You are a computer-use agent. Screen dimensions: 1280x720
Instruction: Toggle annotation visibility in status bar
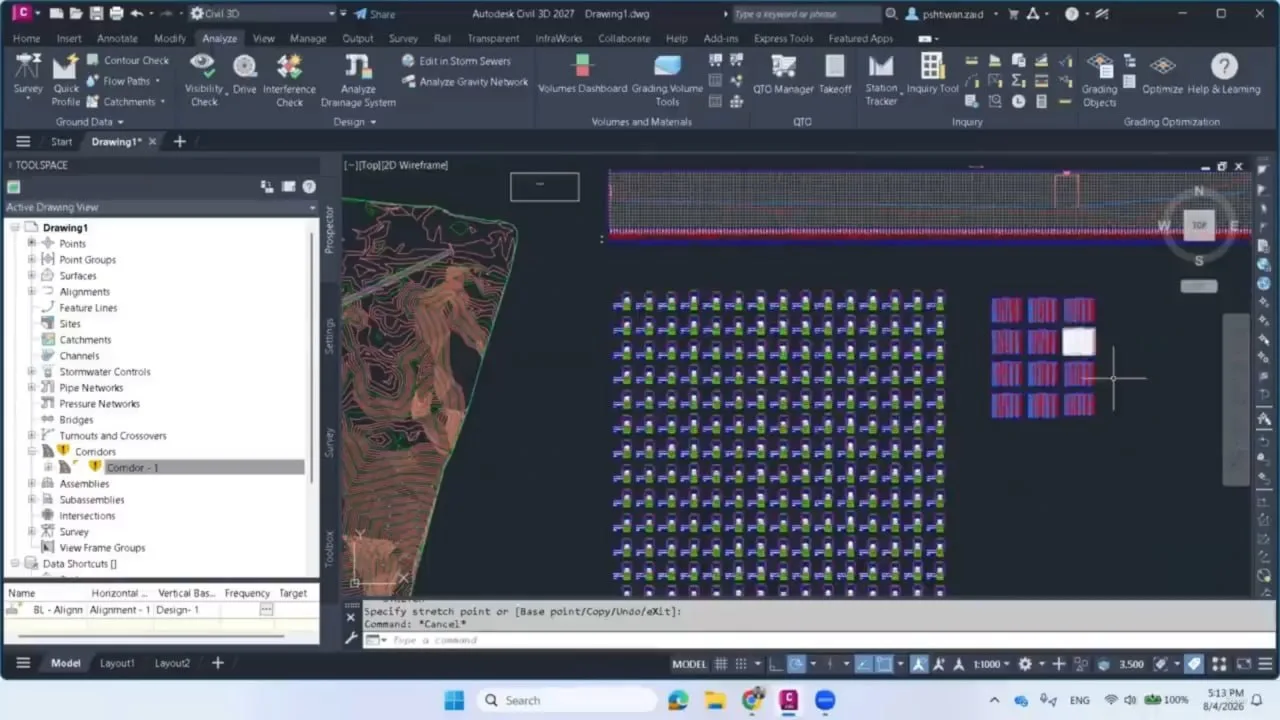pos(919,664)
